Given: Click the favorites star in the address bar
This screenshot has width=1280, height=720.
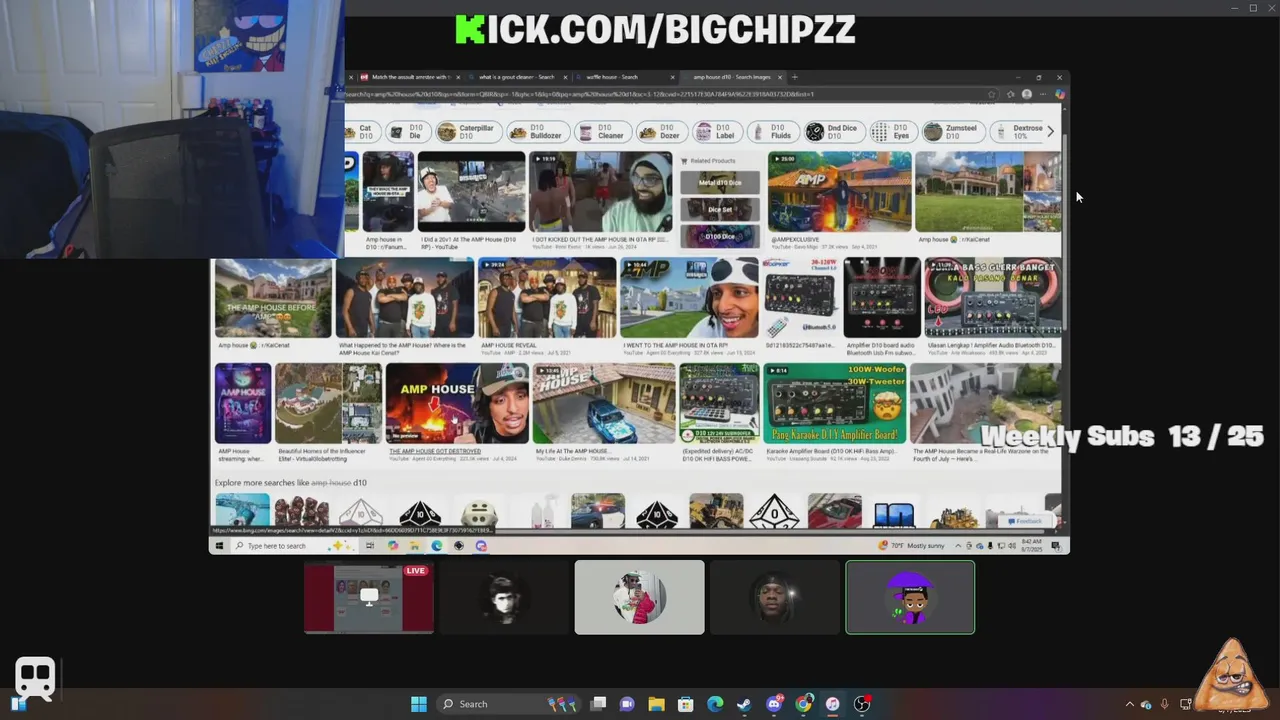Looking at the screenshot, I should tap(992, 94).
